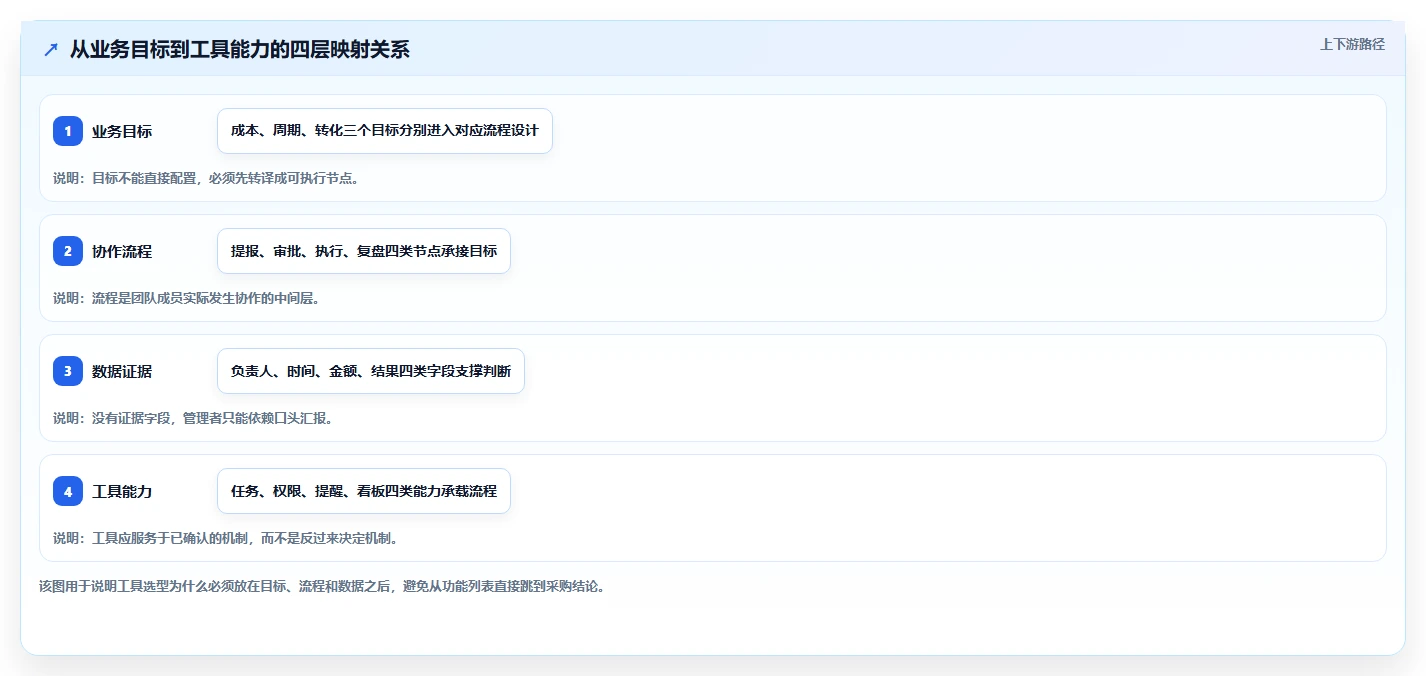Image resolution: width=1426 pixels, height=676 pixels.
Task: Select the chip 成本、周期、转化三个目标分别进入对应流程设计
Action: click(385, 131)
